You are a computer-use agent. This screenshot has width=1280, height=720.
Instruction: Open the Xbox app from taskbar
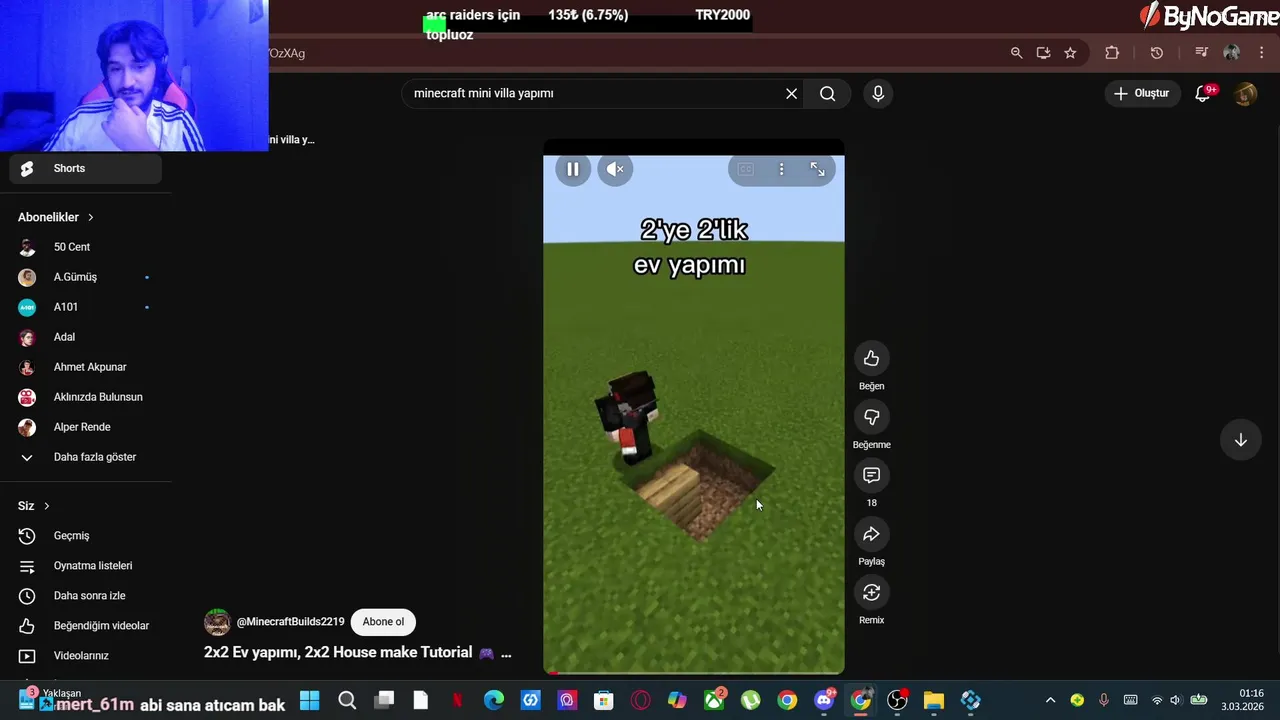[714, 700]
